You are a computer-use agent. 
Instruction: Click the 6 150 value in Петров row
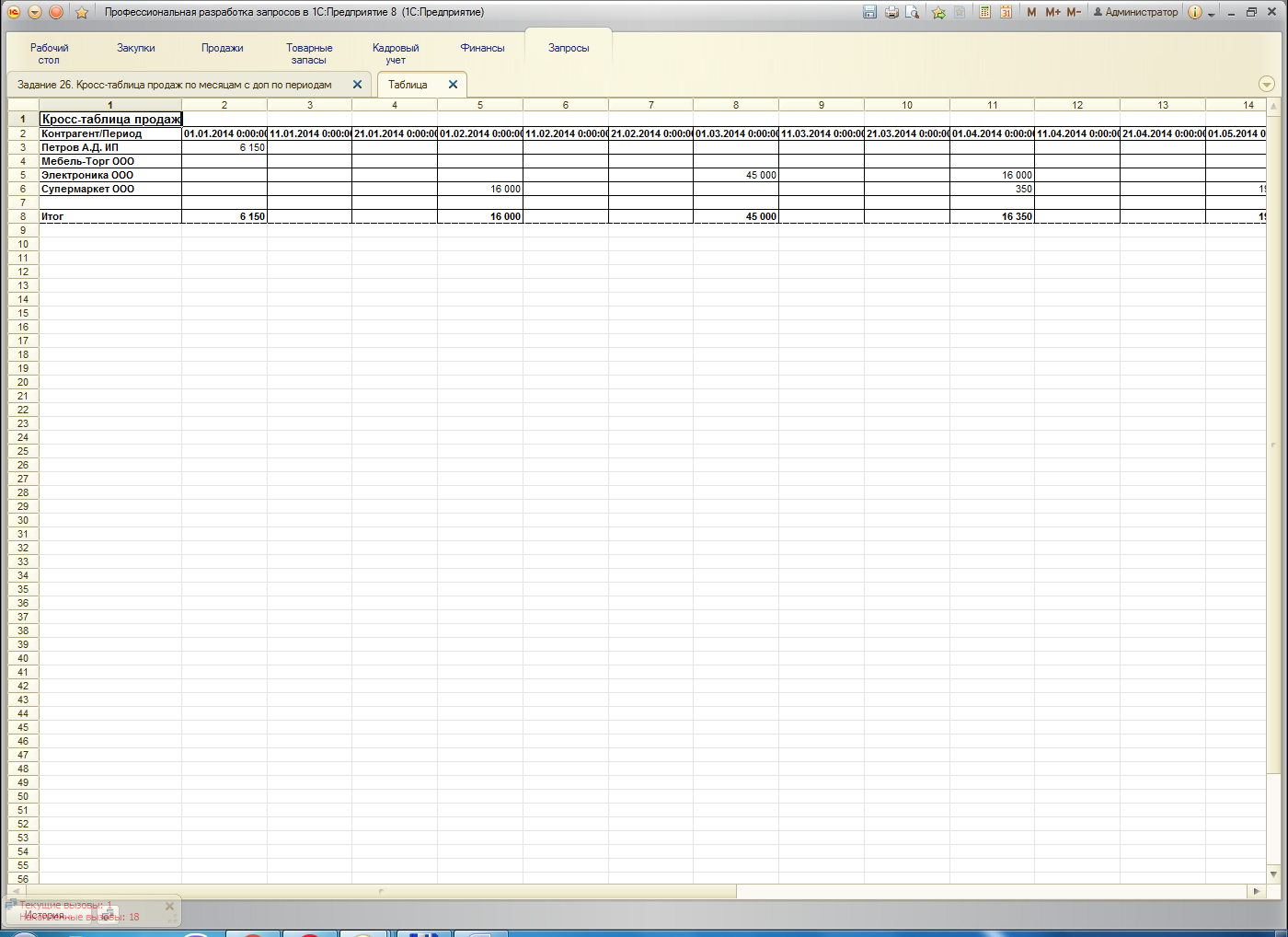tap(224, 147)
